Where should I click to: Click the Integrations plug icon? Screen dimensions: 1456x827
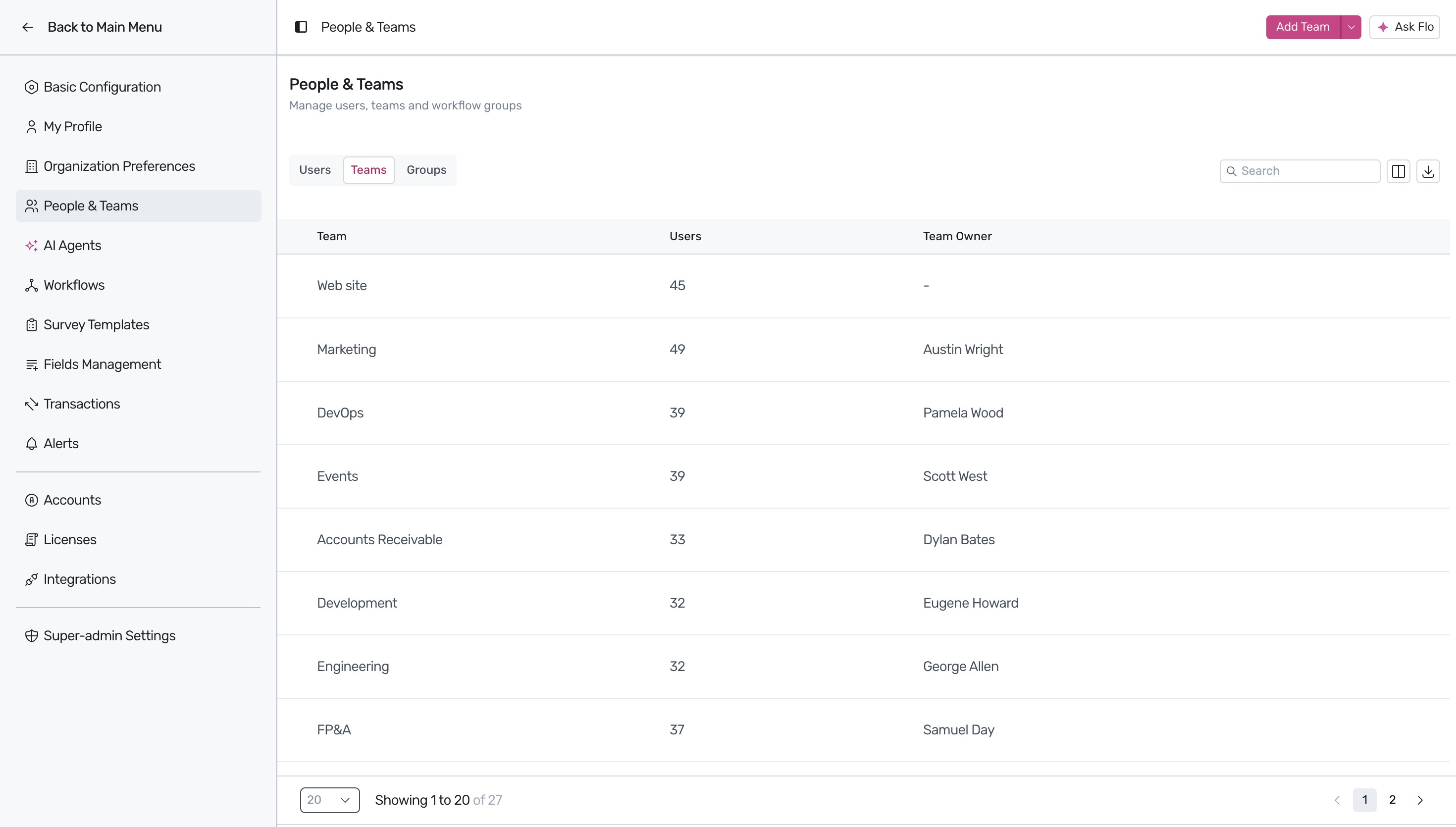(x=32, y=579)
